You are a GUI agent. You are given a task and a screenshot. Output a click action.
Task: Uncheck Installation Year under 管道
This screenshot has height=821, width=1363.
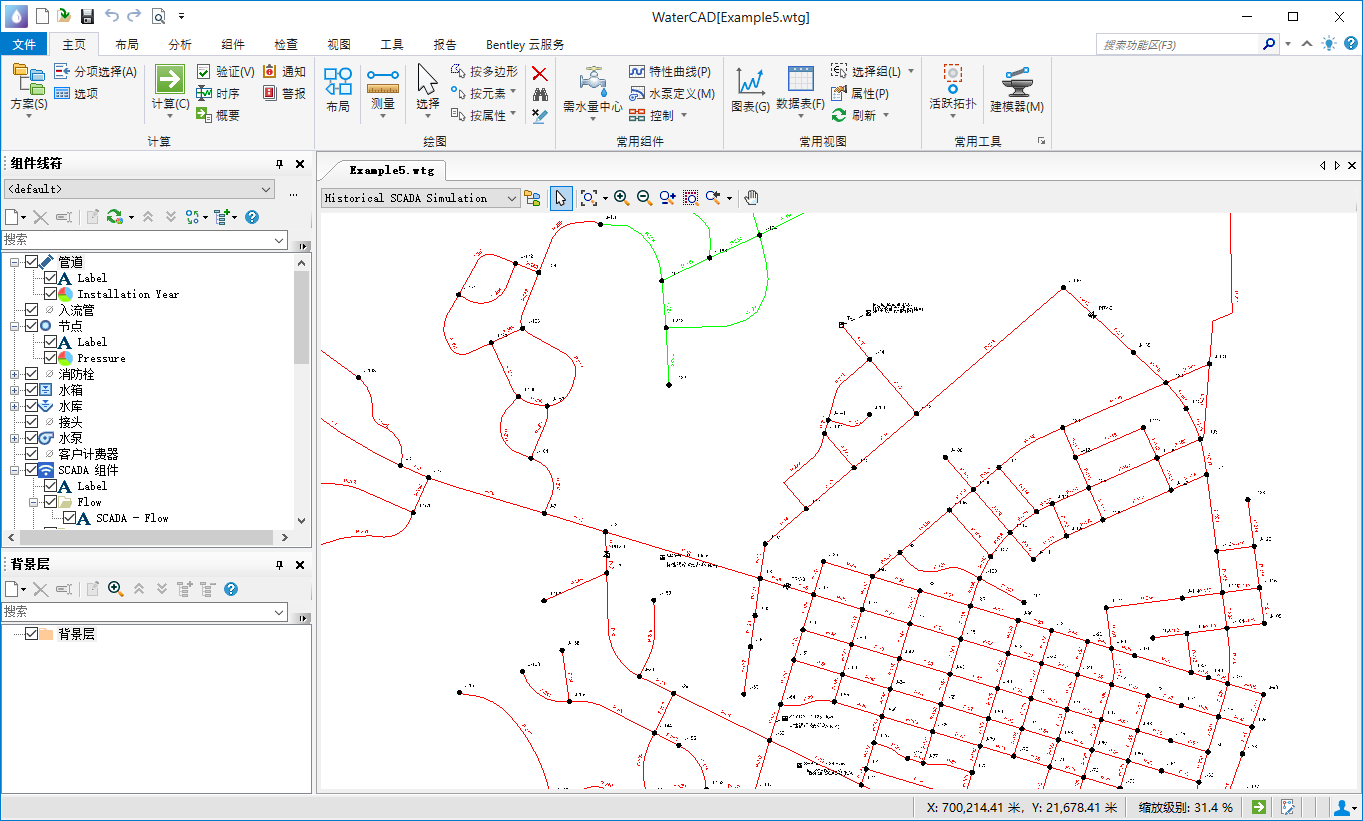[x=51, y=294]
